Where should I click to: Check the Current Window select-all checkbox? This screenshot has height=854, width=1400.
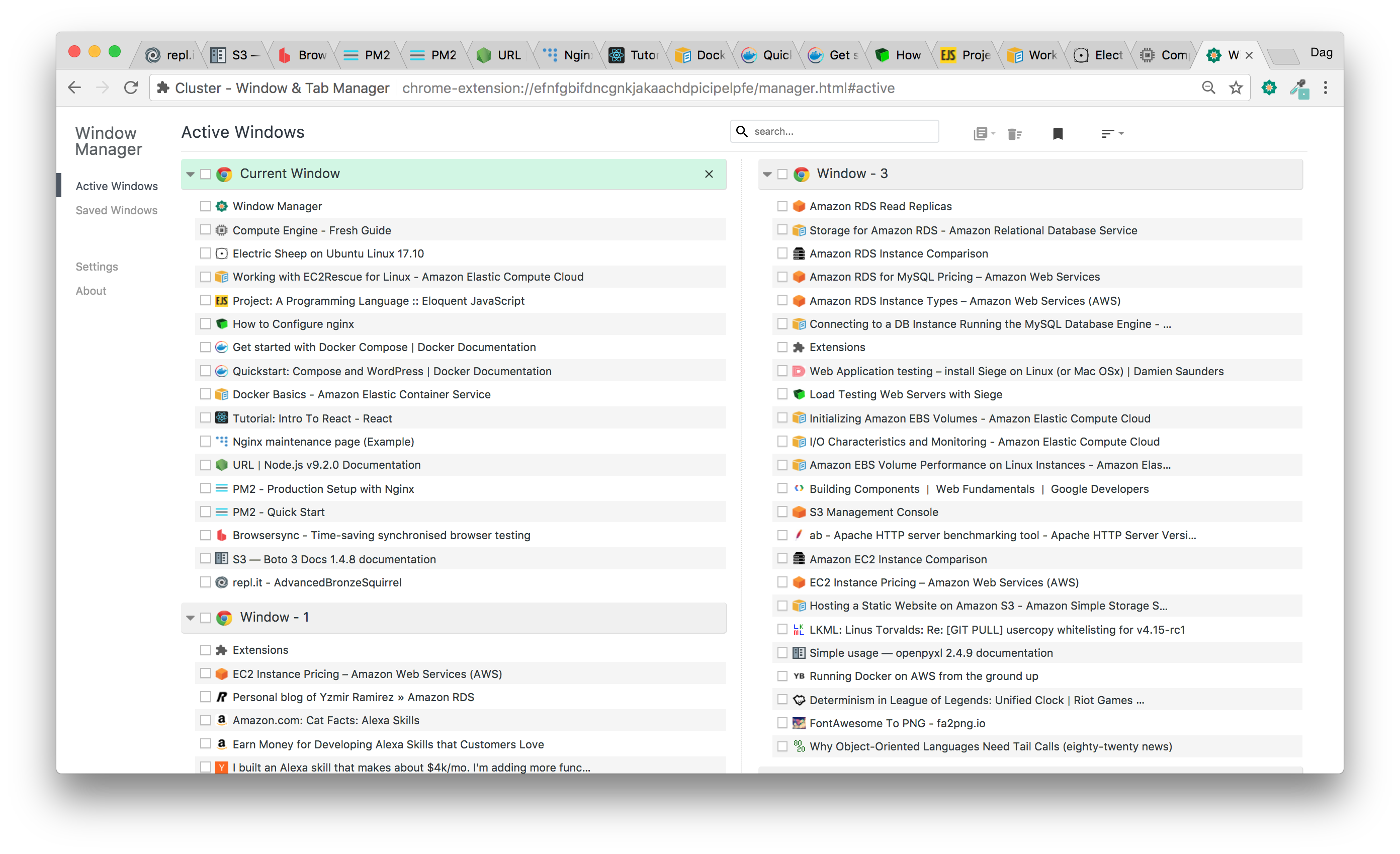point(206,174)
